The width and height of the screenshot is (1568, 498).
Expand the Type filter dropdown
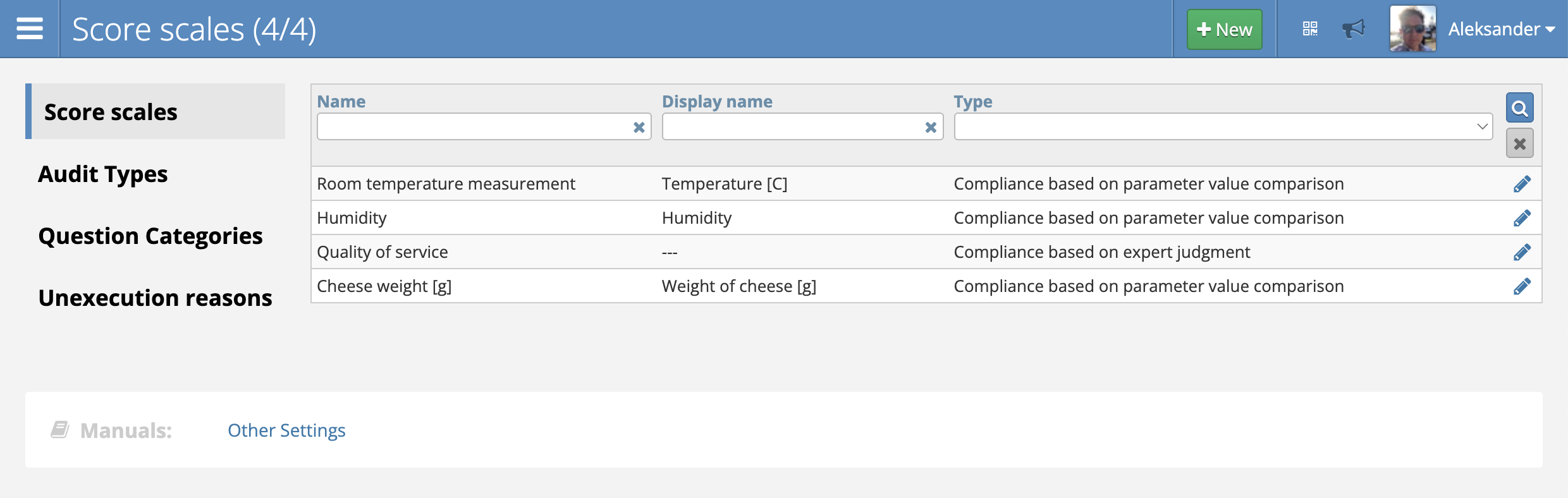1223,127
